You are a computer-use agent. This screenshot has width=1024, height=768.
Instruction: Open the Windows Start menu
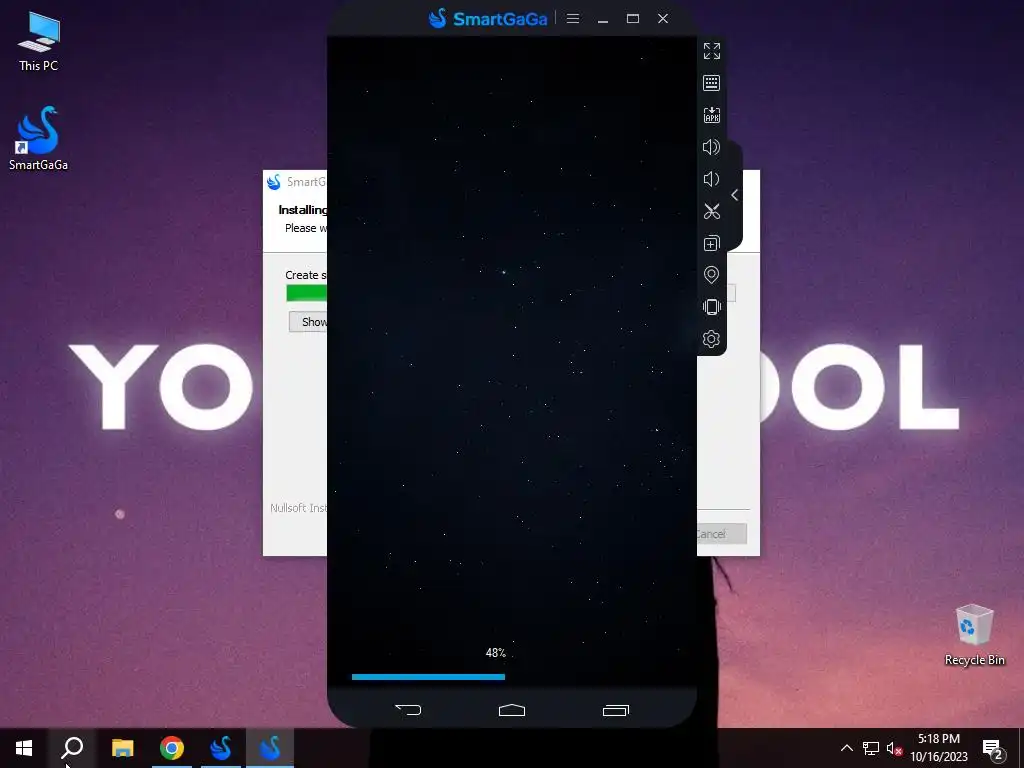[x=24, y=748]
